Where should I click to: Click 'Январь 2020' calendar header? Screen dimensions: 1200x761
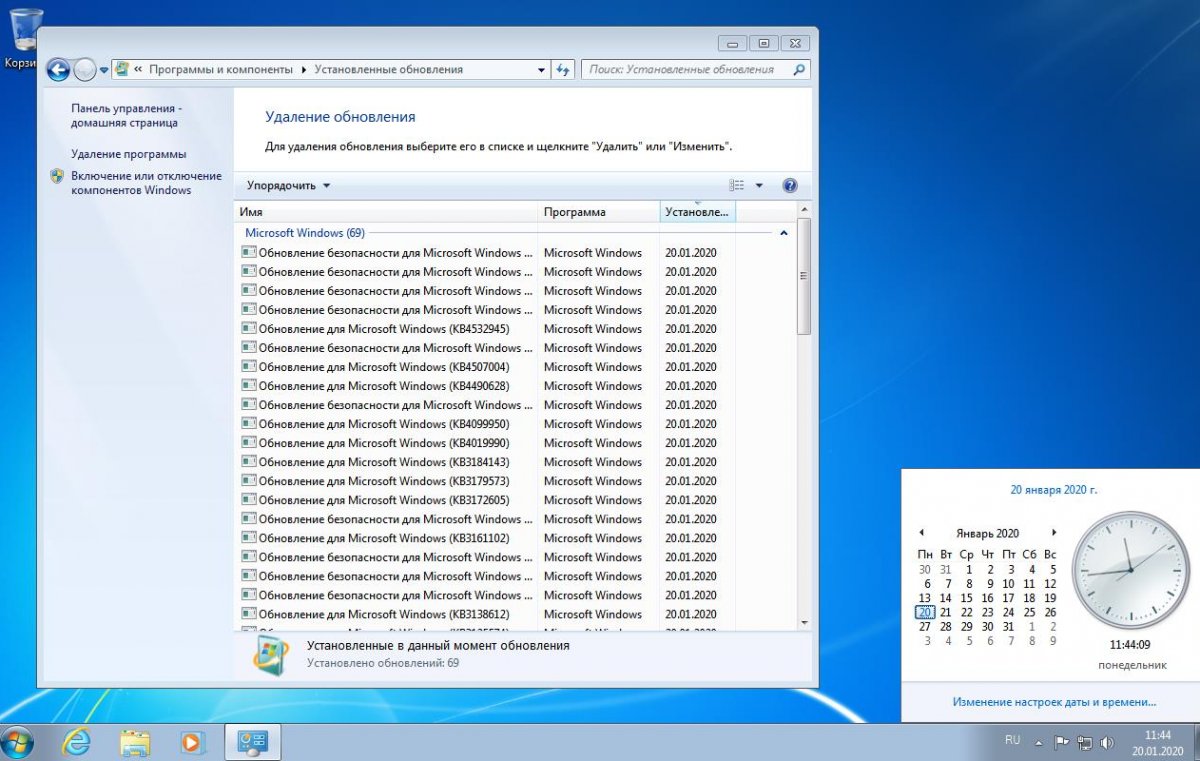pyautogui.click(x=987, y=533)
